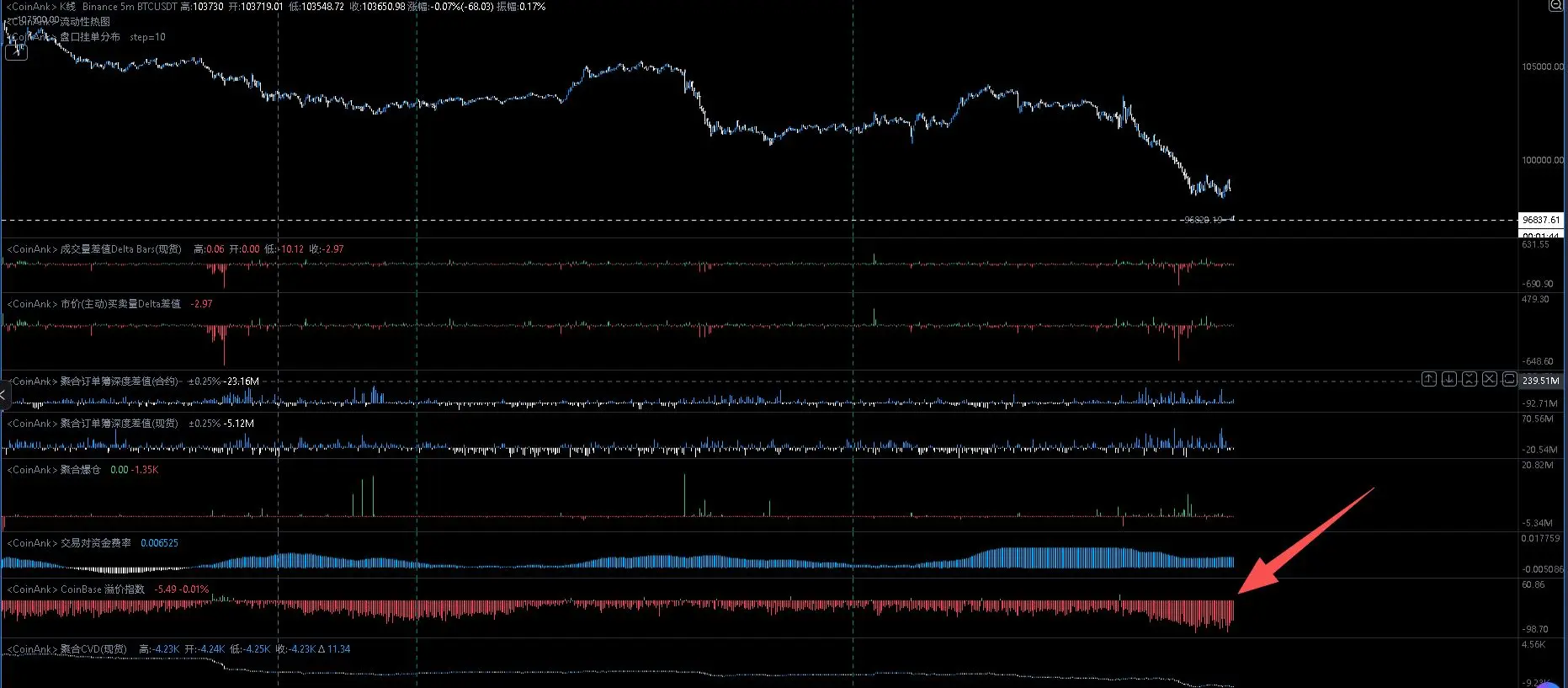Click the 聚合爆仓 indicator label
The width and height of the screenshot is (1568, 688).
pos(80,470)
